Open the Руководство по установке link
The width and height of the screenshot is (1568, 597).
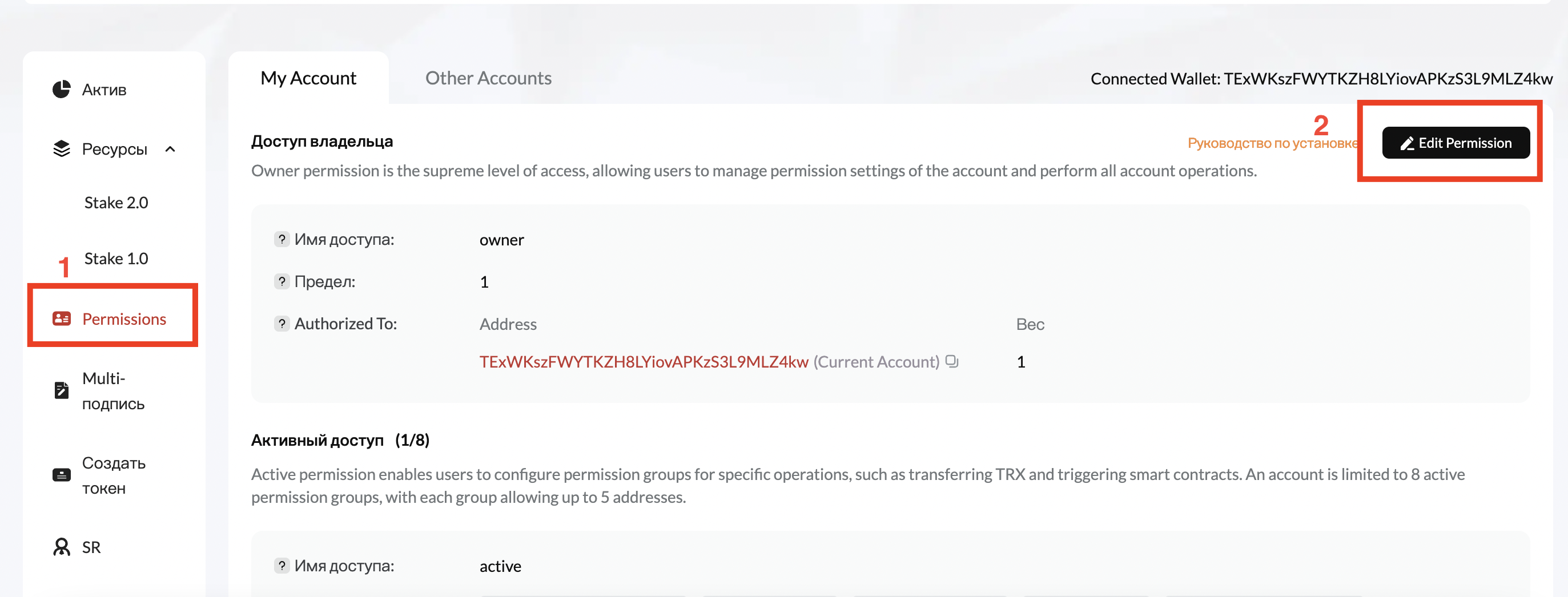click(x=1272, y=144)
